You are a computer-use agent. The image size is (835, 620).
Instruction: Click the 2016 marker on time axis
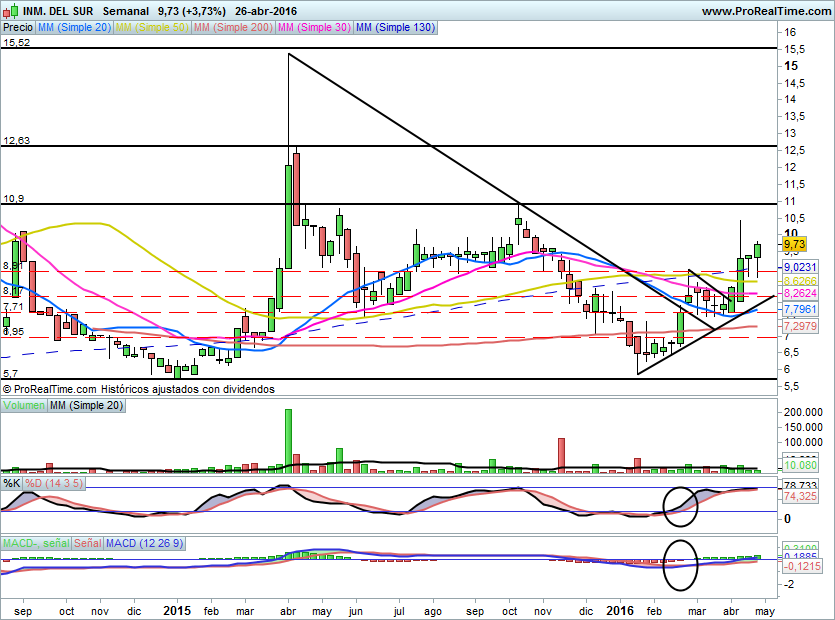pyautogui.click(x=620, y=610)
